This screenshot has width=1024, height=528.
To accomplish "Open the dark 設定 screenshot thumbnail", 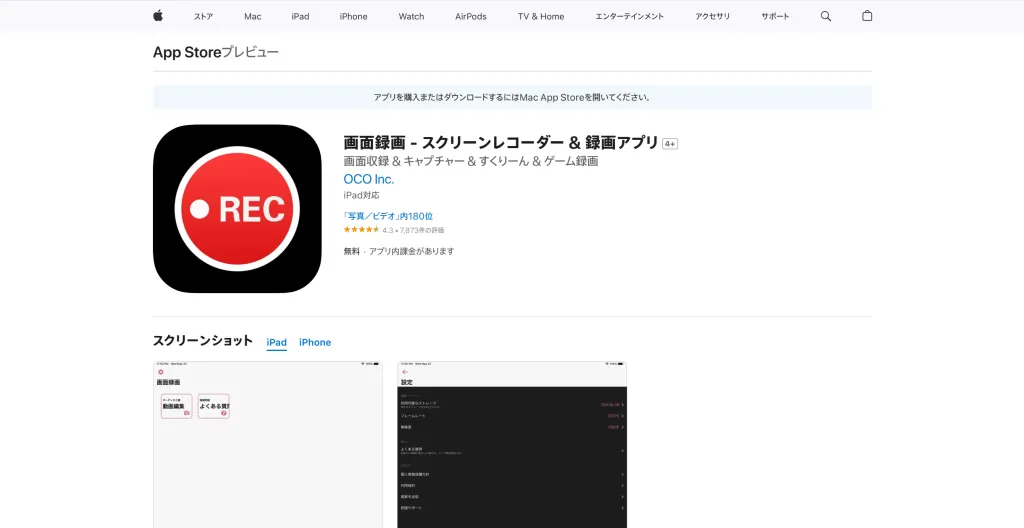I will pos(512,444).
